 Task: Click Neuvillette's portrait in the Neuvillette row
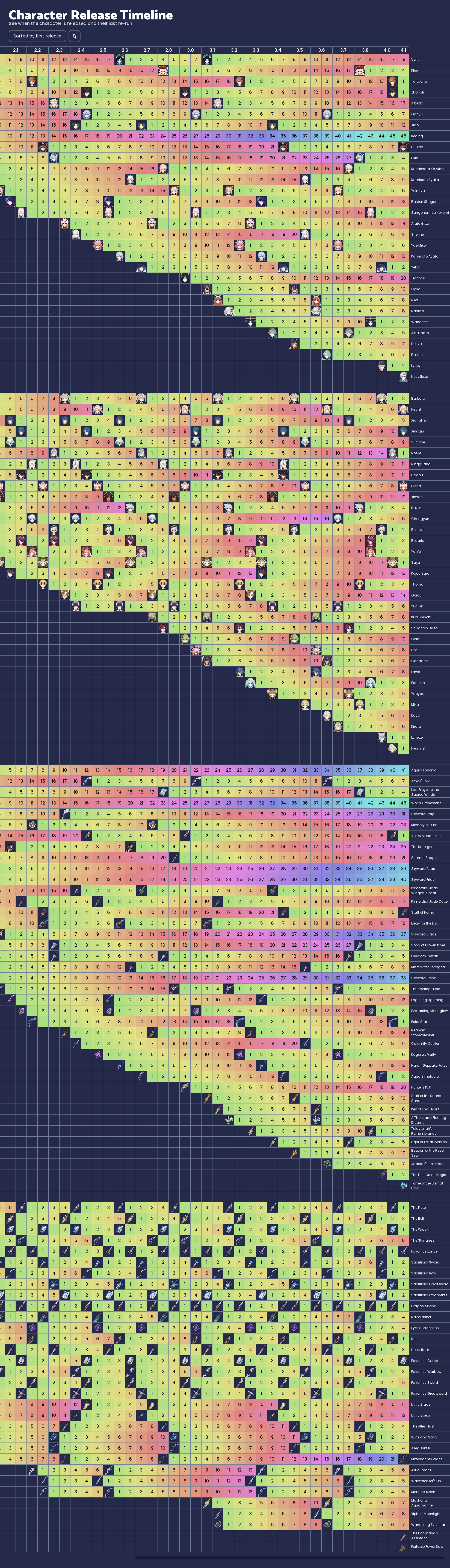pyautogui.click(x=403, y=376)
